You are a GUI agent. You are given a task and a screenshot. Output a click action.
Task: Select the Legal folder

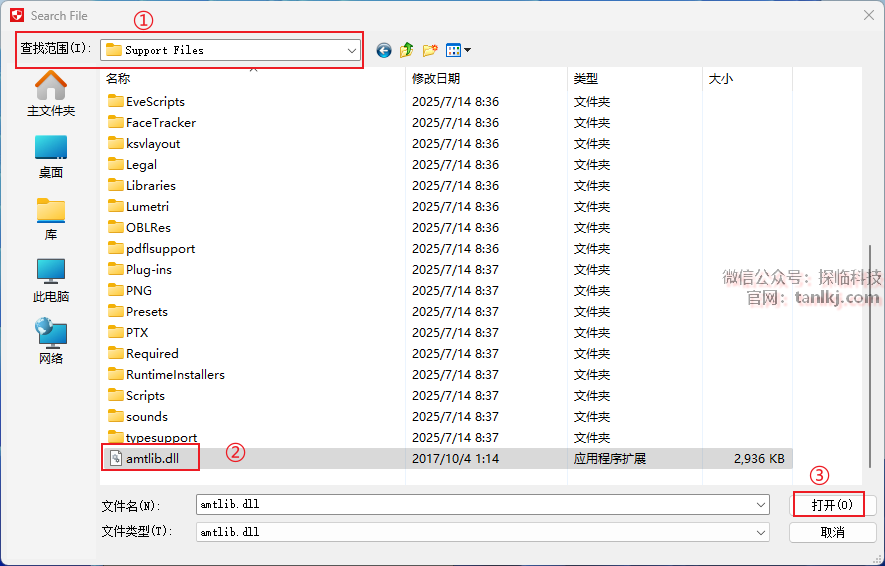pos(141,165)
